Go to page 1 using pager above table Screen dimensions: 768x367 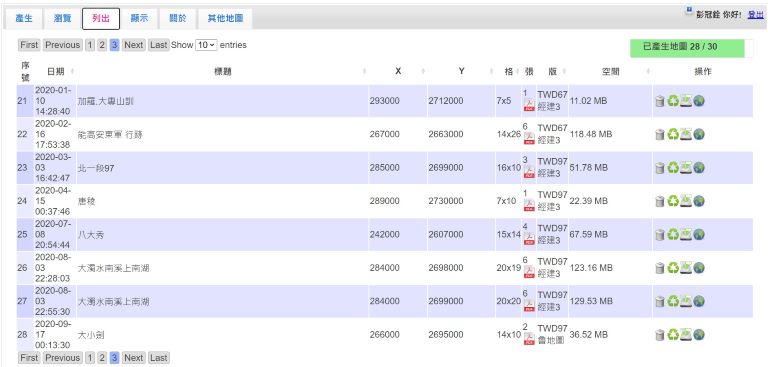(x=90, y=45)
